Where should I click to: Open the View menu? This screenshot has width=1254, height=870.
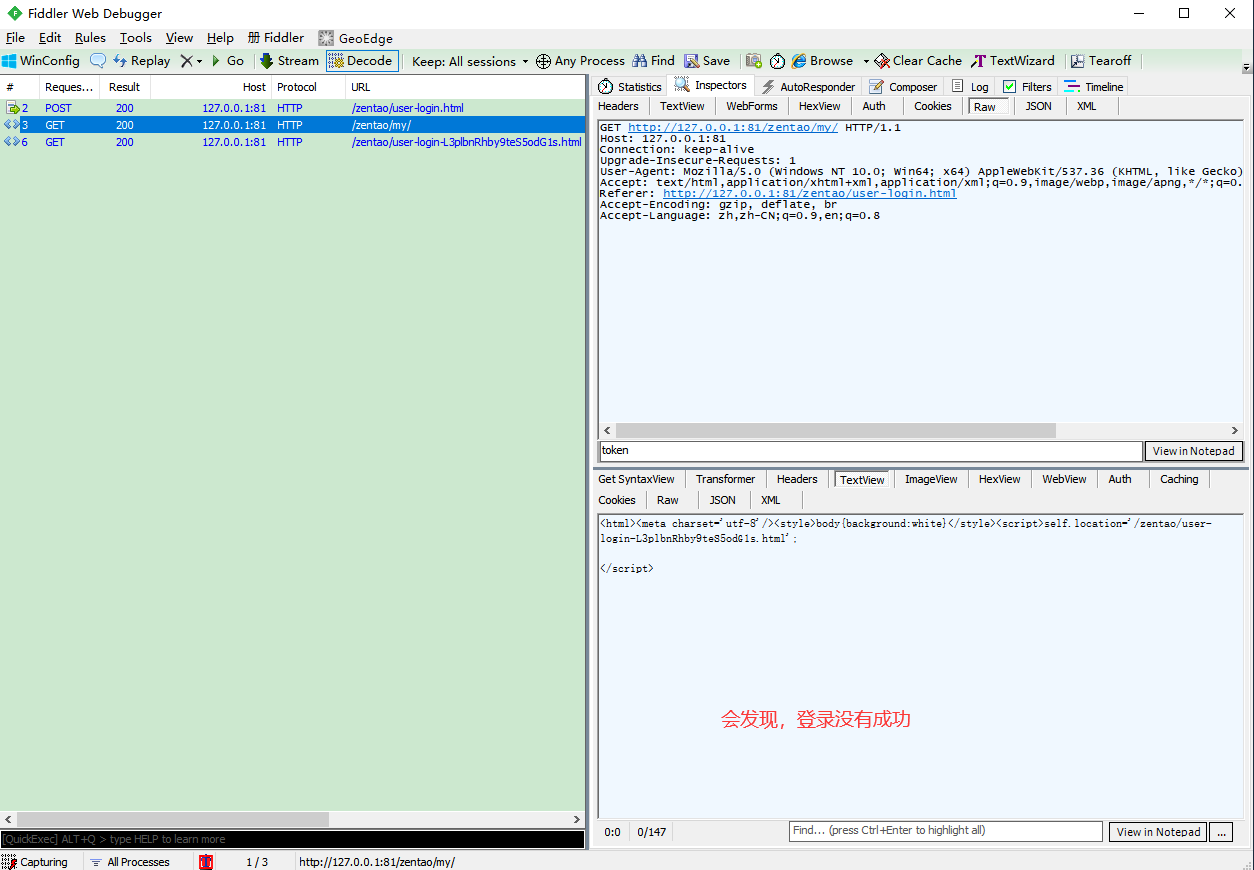180,38
